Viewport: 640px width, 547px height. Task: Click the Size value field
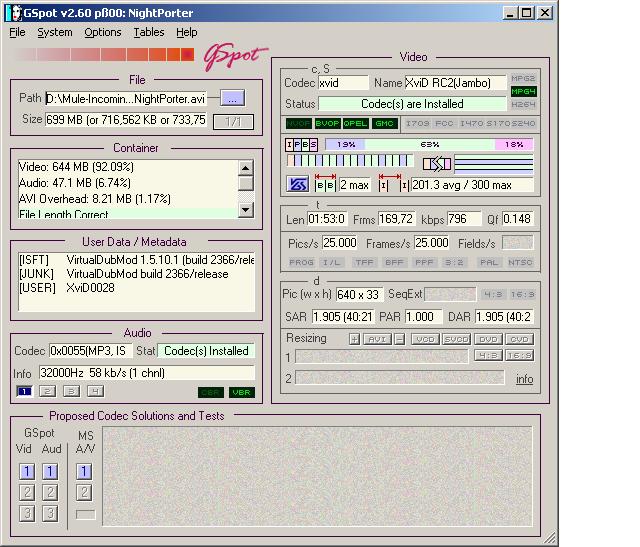tap(126, 120)
